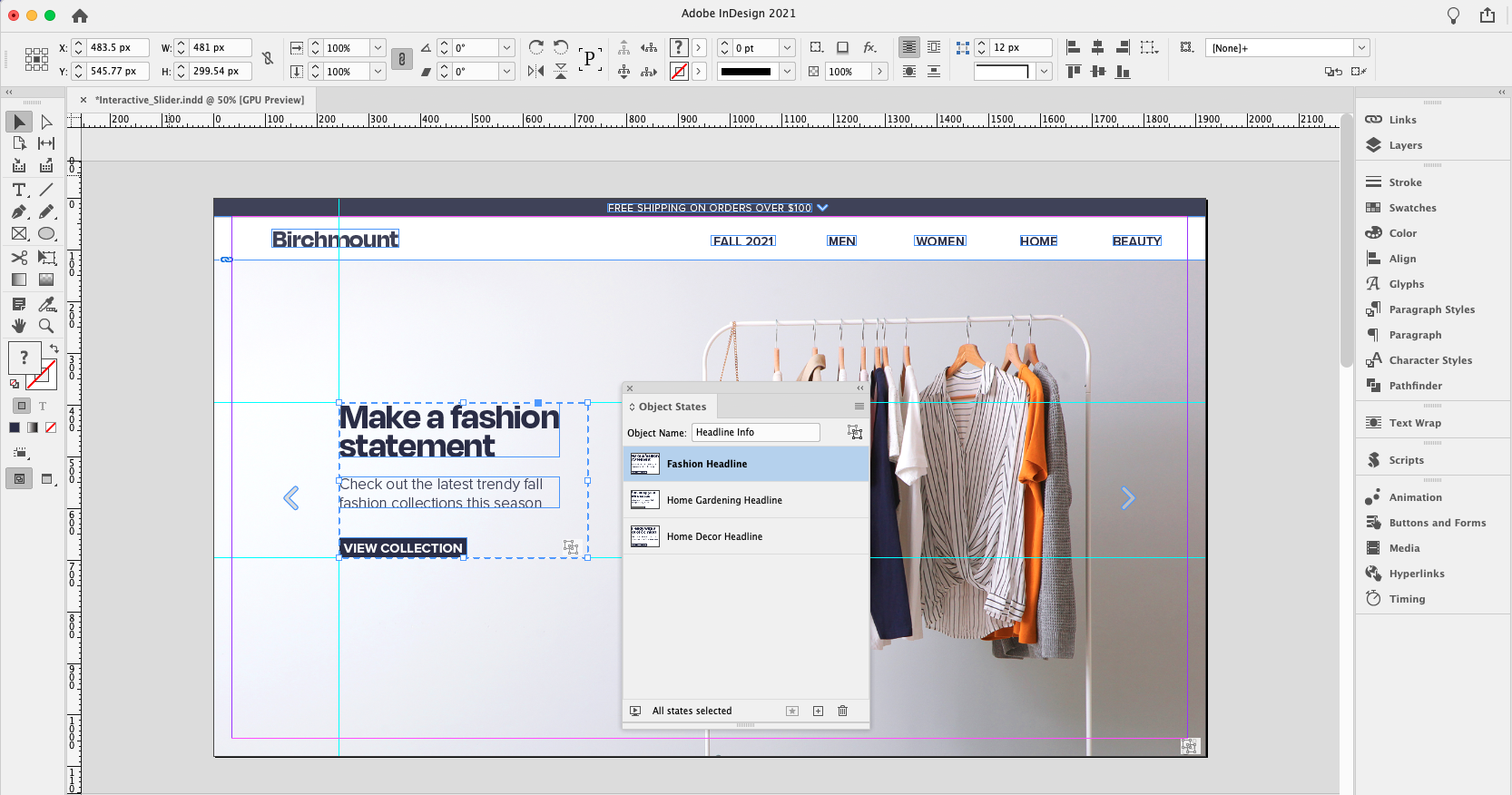Click the share document icon
The image size is (1512, 795).
(1487, 15)
